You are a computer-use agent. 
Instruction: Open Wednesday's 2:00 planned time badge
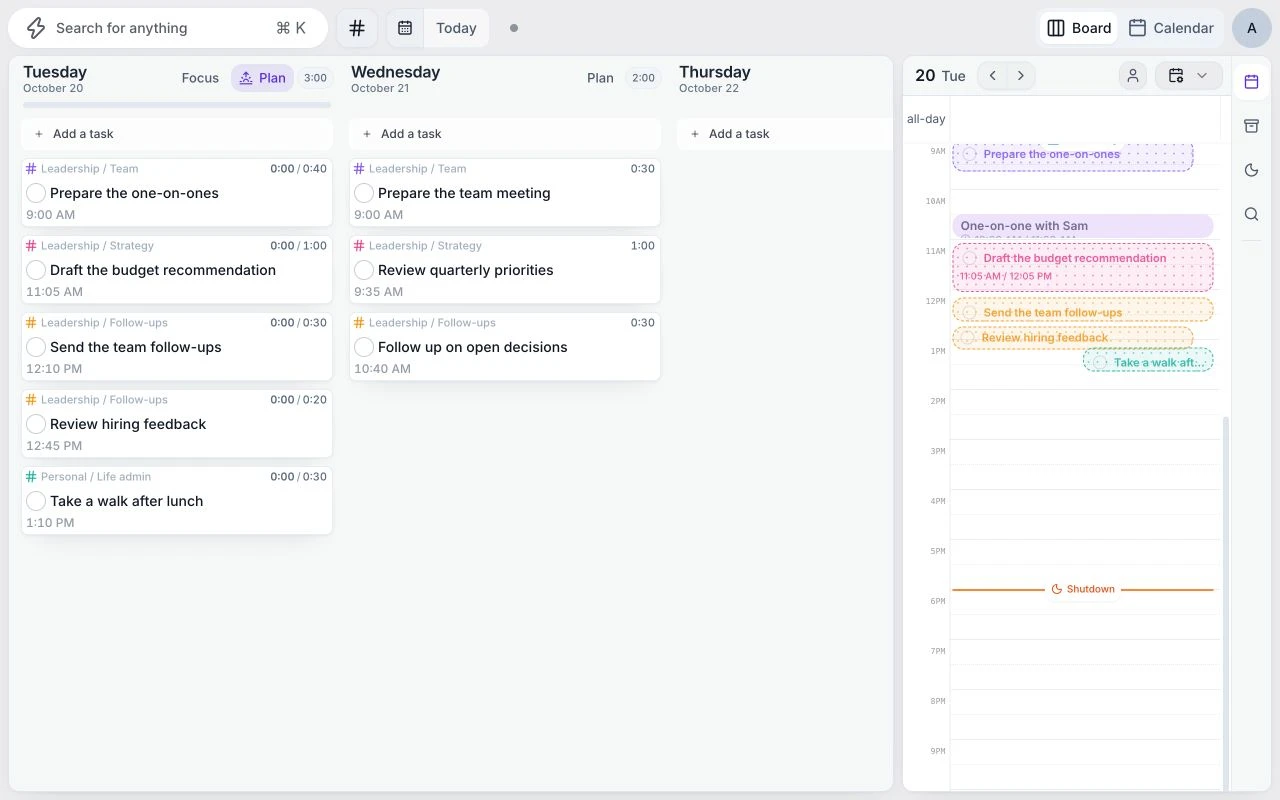(x=643, y=78)
